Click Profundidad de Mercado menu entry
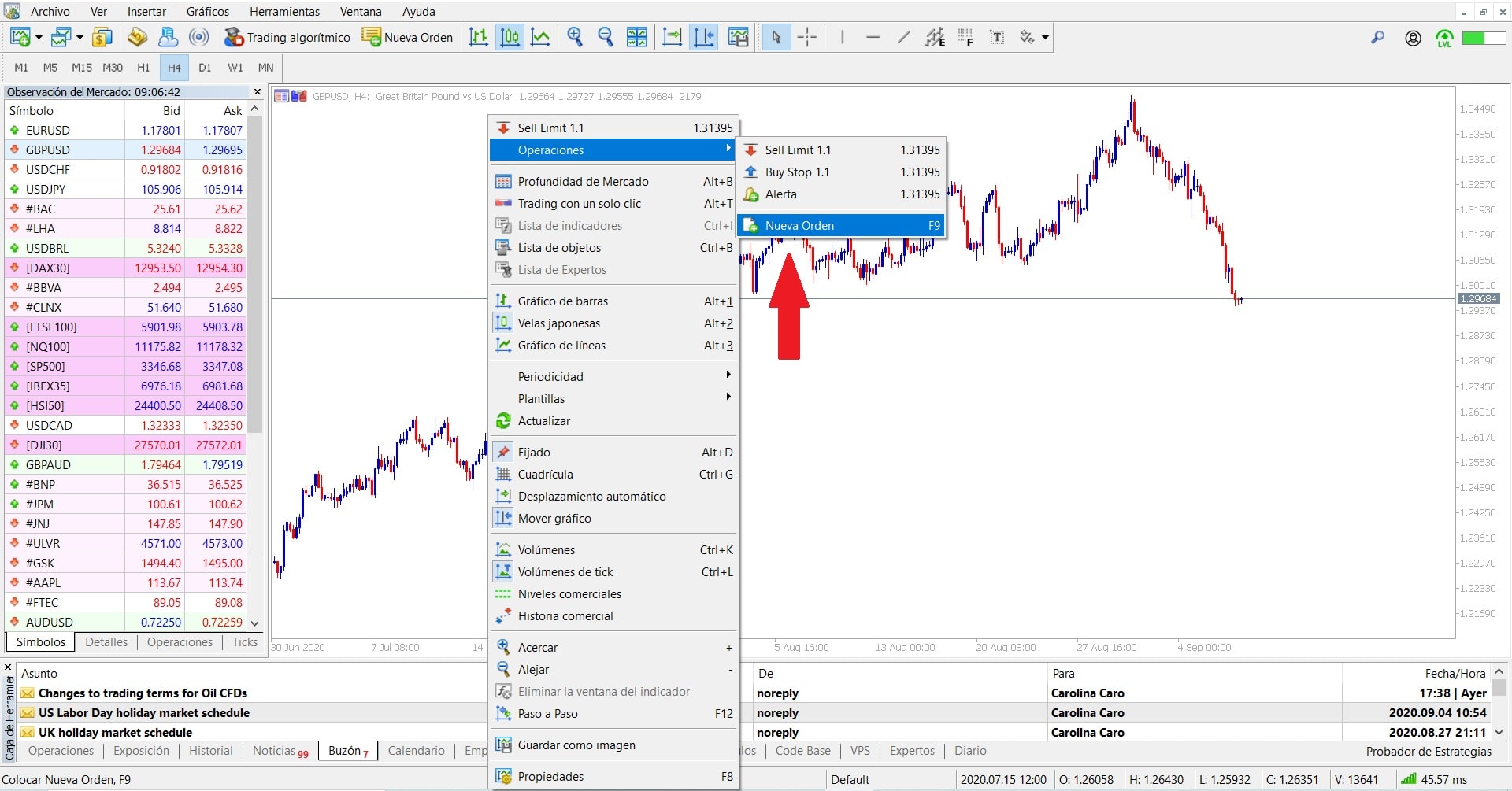 [x=613, y=181]
